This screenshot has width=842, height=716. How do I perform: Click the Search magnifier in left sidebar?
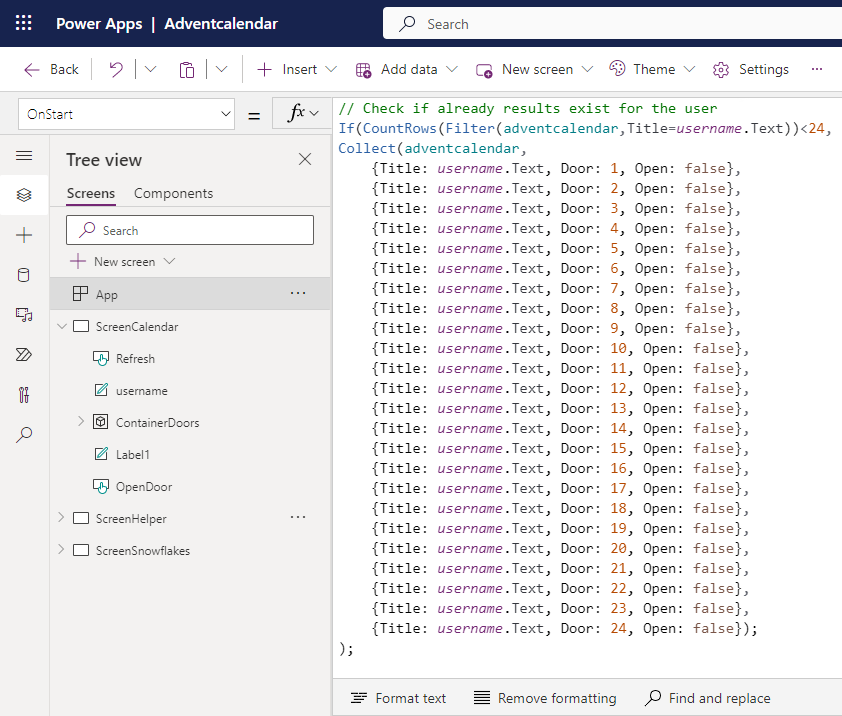[x=24, y=435]
